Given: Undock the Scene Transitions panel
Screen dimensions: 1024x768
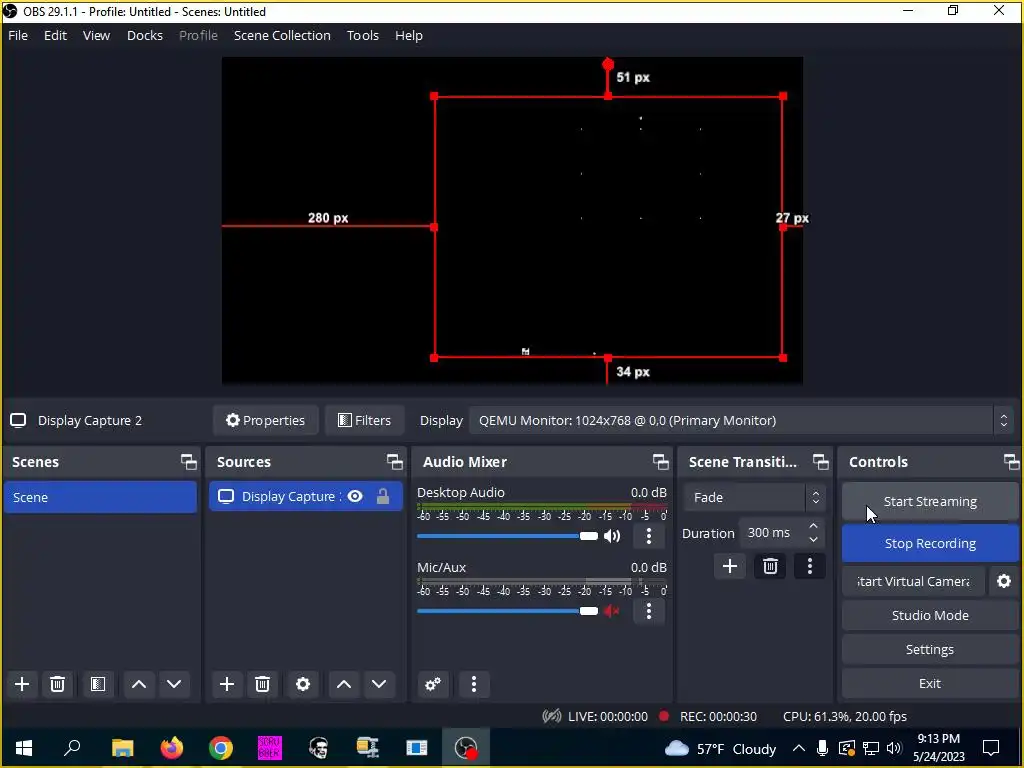Looking at the screenshot, I should [x=820, y=462].
